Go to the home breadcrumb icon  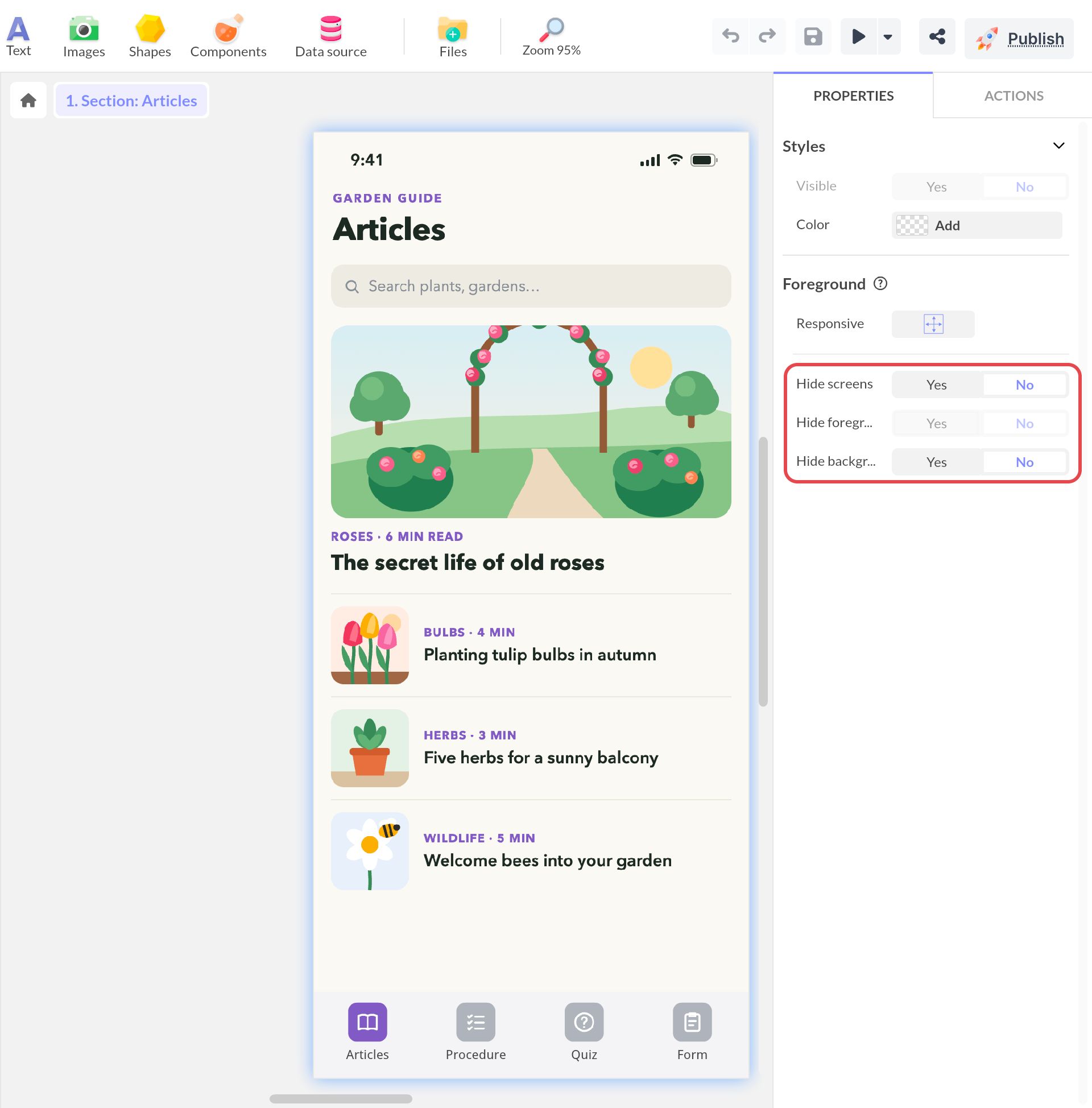pos(28,100)
